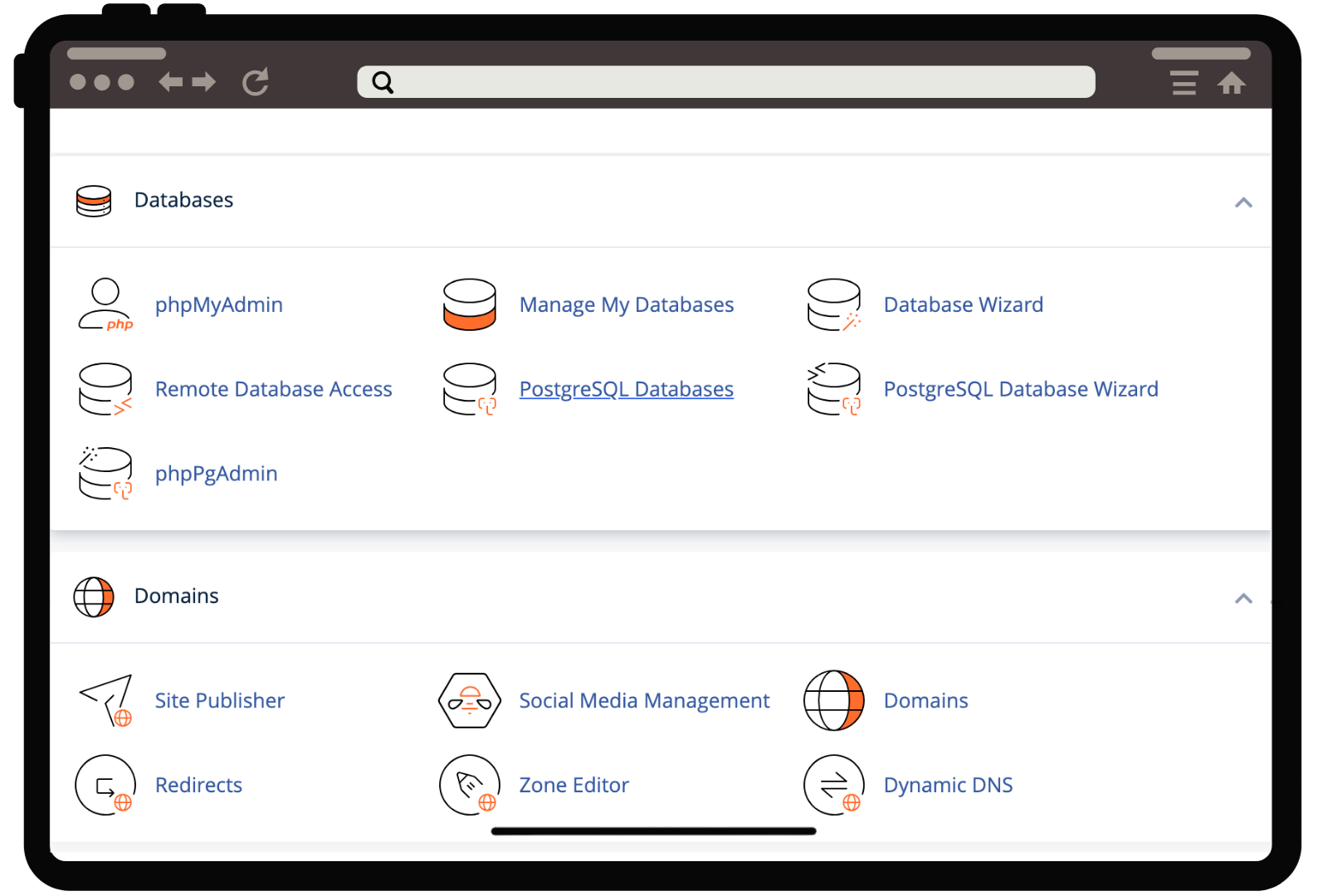Open the browser hamburger menu

1184,83
